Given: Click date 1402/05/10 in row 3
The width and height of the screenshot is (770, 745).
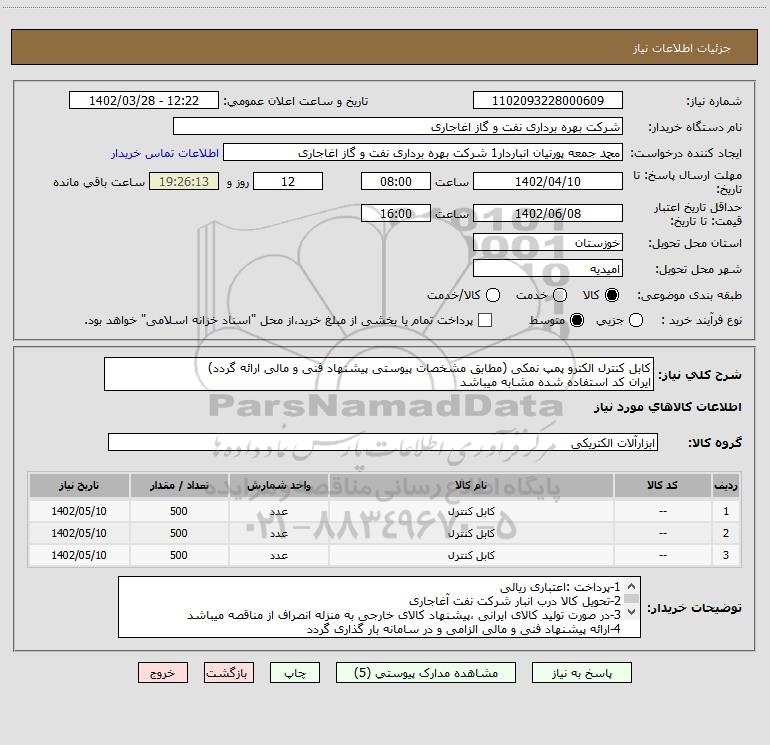Looking at the screenshot, I should point(79,555).
